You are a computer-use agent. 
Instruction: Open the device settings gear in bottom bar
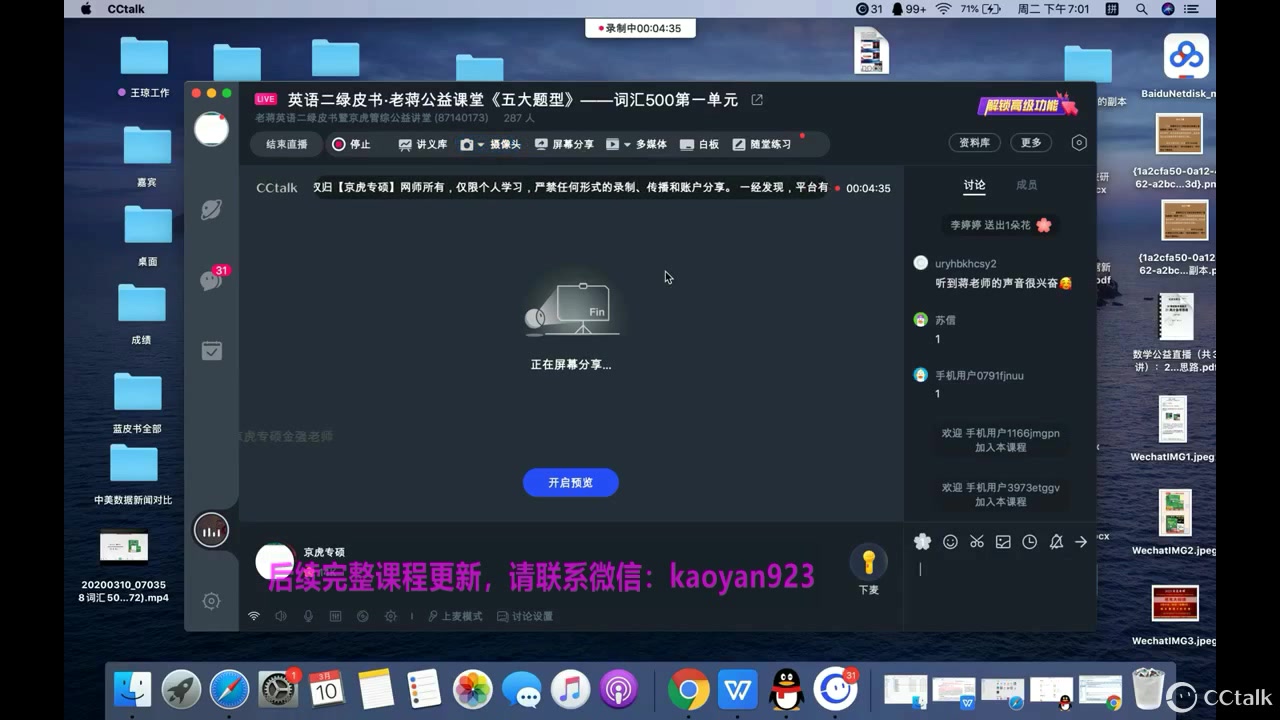click(x=391, y=616)
